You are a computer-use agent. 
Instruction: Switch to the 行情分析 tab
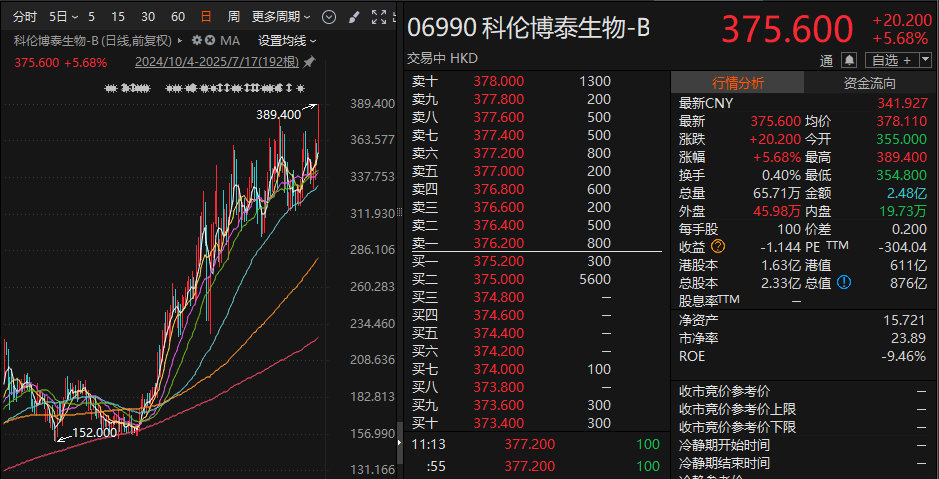pos(737,83)
